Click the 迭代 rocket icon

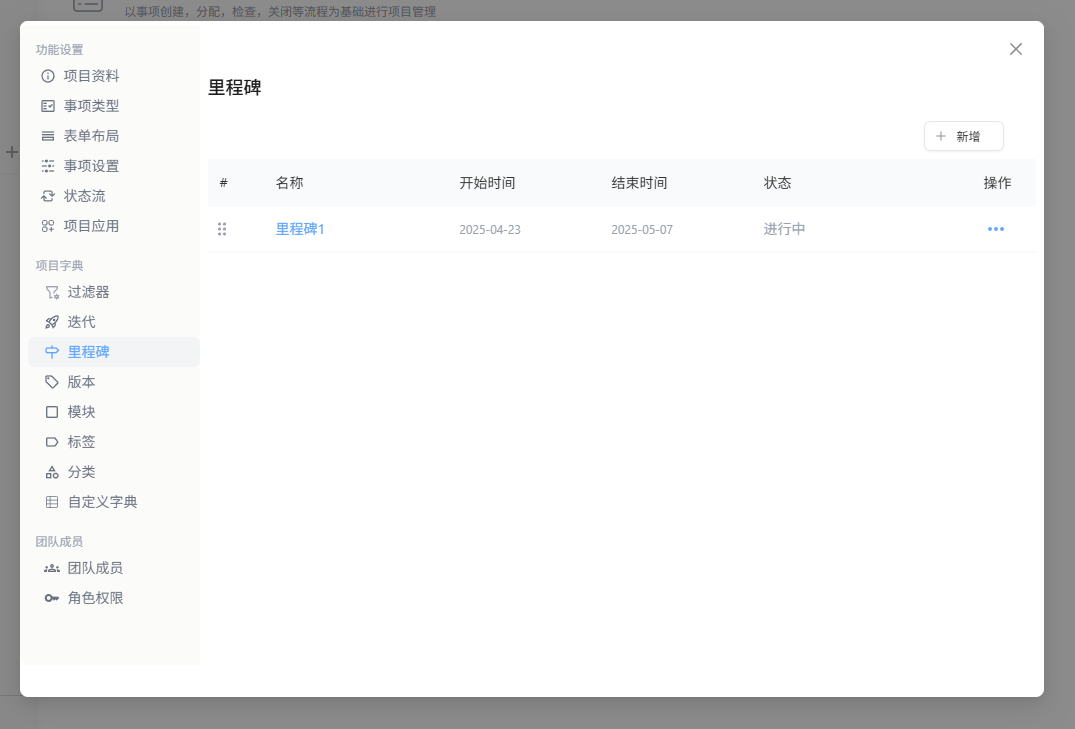(52, 322)
